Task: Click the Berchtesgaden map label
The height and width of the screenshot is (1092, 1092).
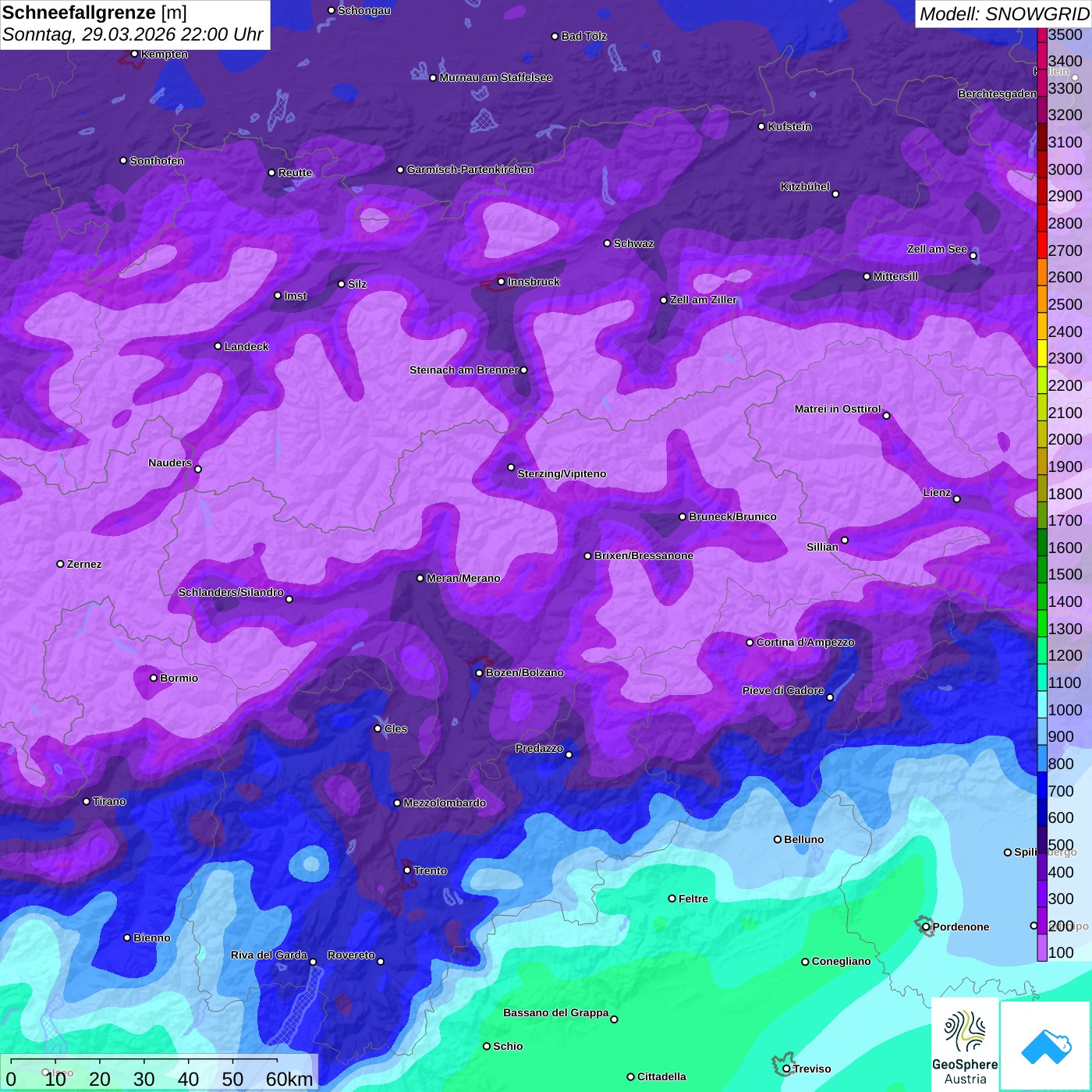Action: 997,94
